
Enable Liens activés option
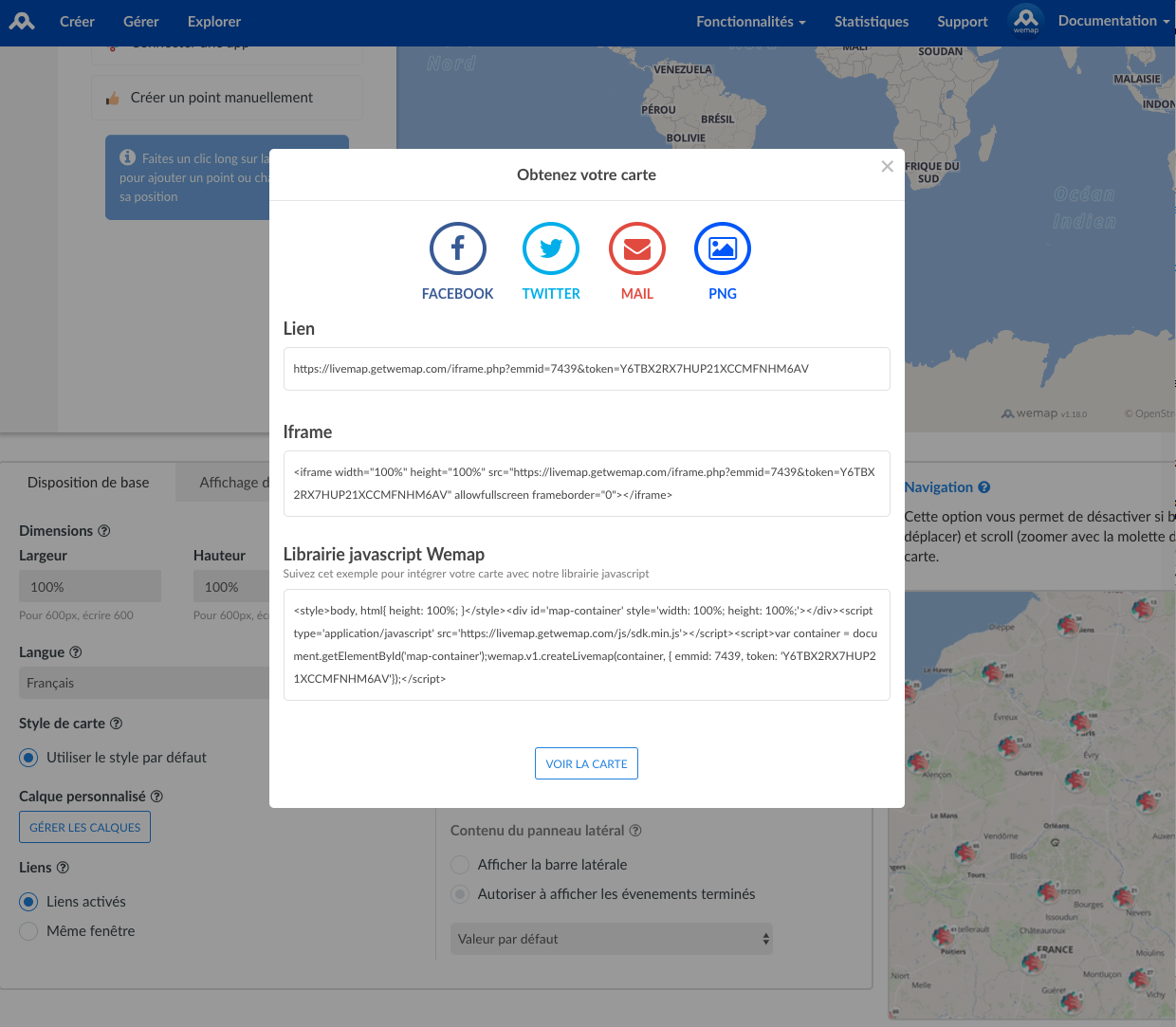pyautogui.click(x=29, y=902)
